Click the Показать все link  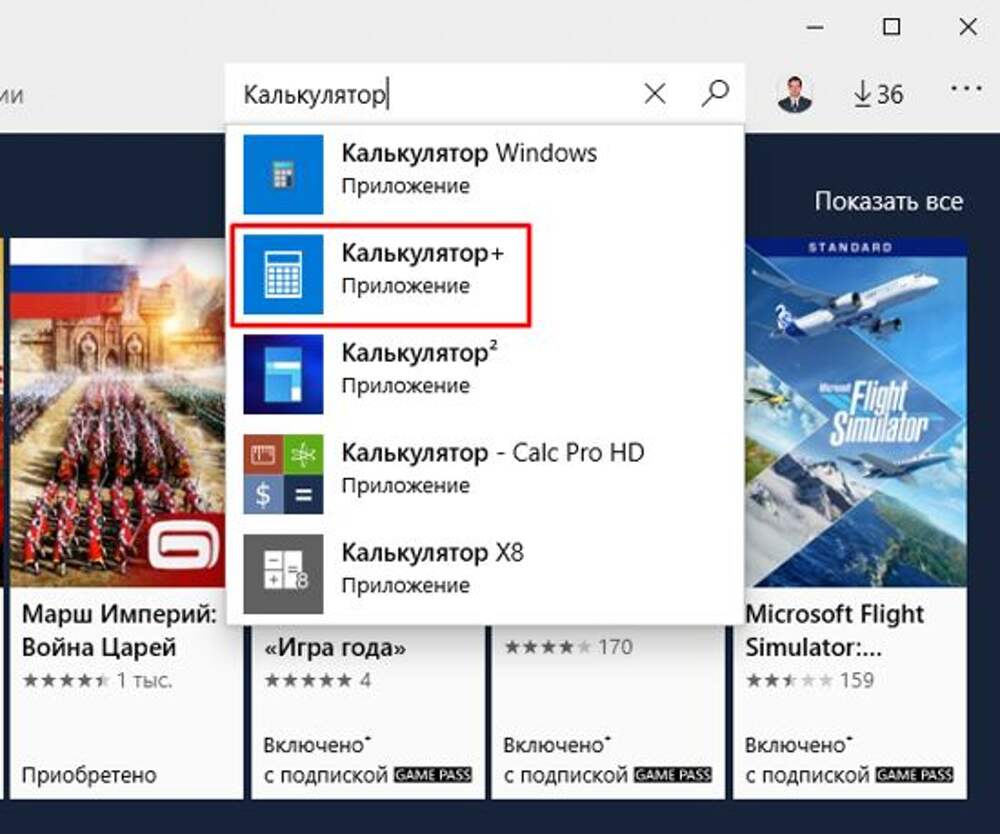pos(889,201)
